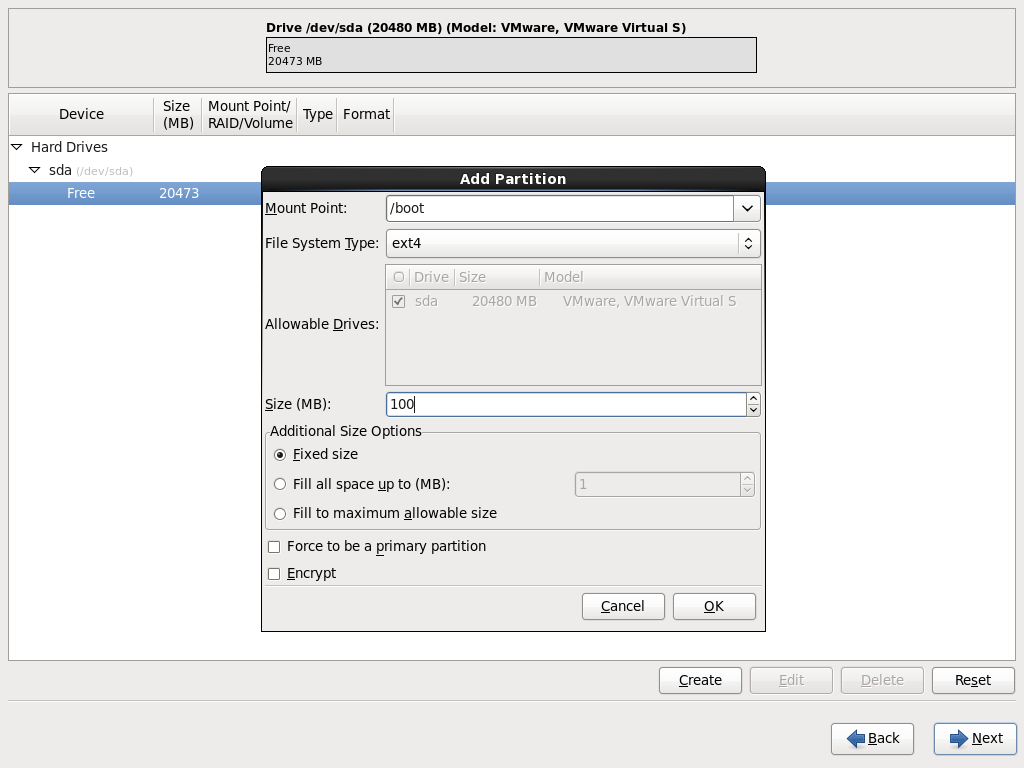Image resolution: width=1024 pixels, height=768 pixels.
Task: Select the Free space row under sda
Action: tap(80, 193)
